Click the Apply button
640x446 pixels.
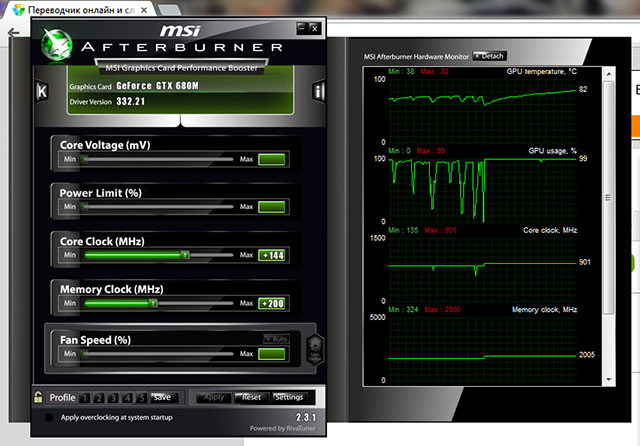214,397
